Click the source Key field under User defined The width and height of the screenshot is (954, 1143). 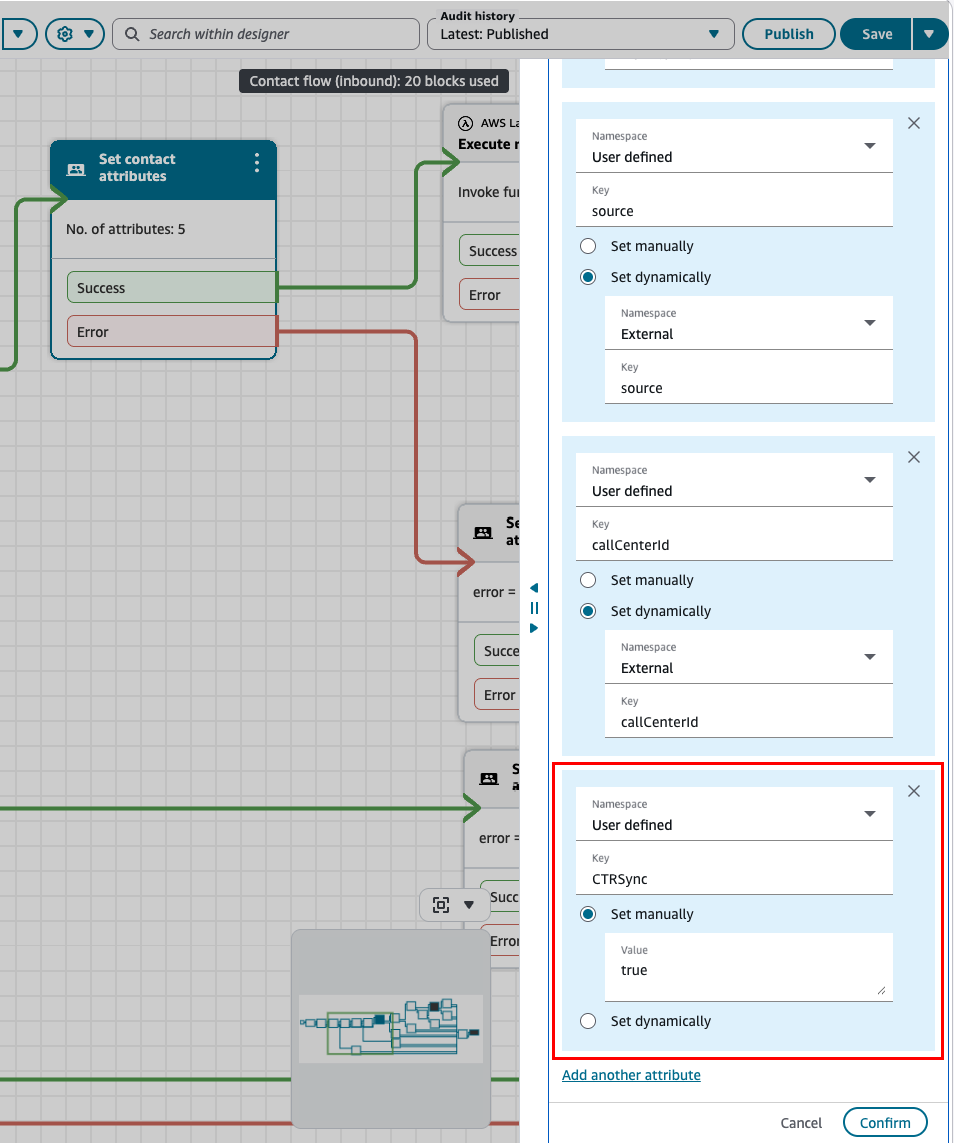click(734, 200)
